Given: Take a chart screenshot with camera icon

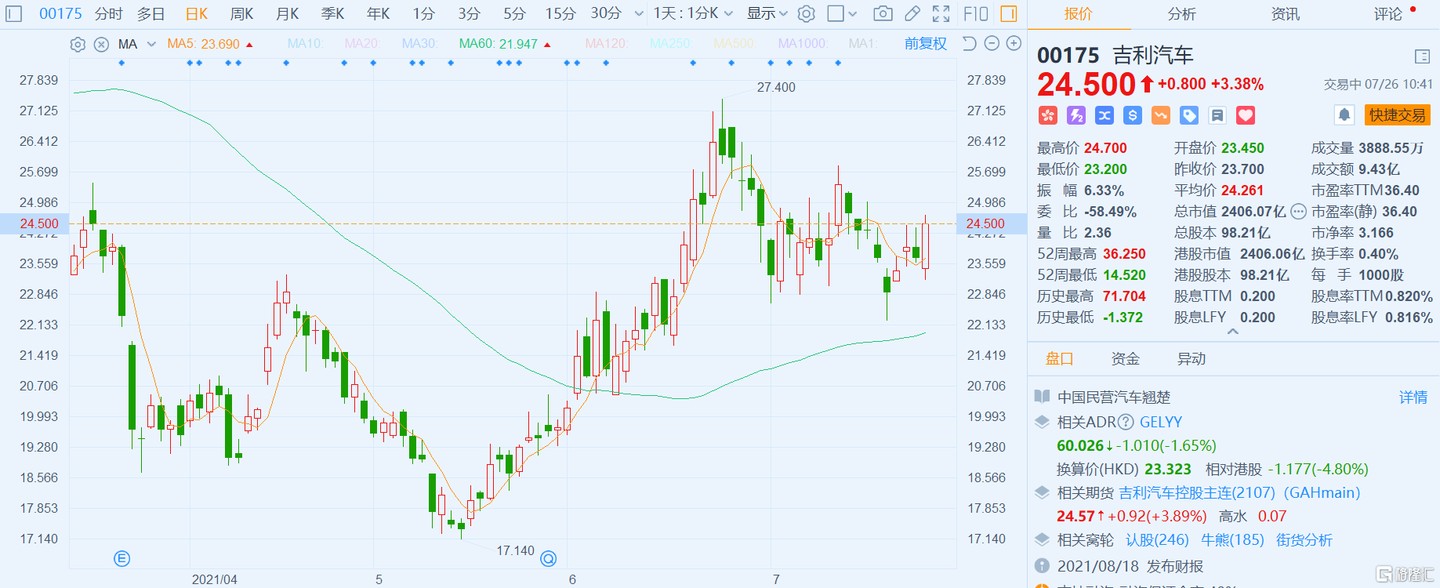Looking at the screenshot, I should pos(882,14).
